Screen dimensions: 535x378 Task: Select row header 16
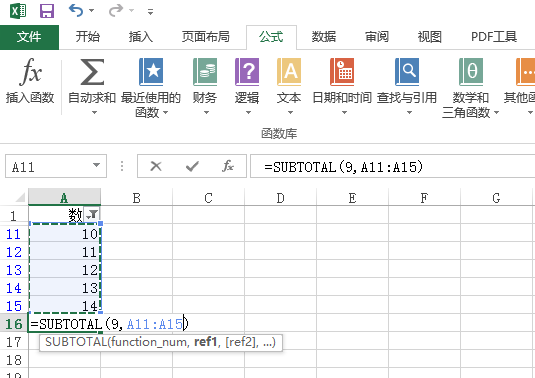click(14, 324)
